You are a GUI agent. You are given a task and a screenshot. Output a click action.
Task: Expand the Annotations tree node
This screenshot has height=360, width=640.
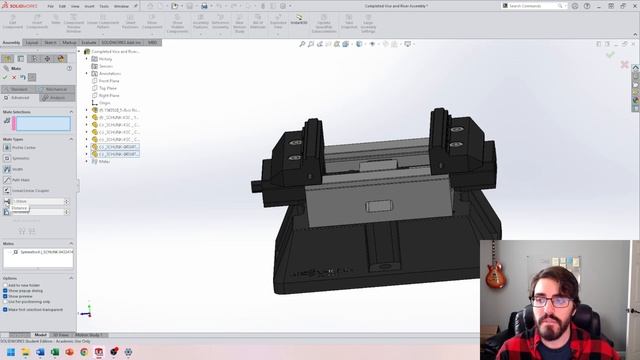point(87,73)
